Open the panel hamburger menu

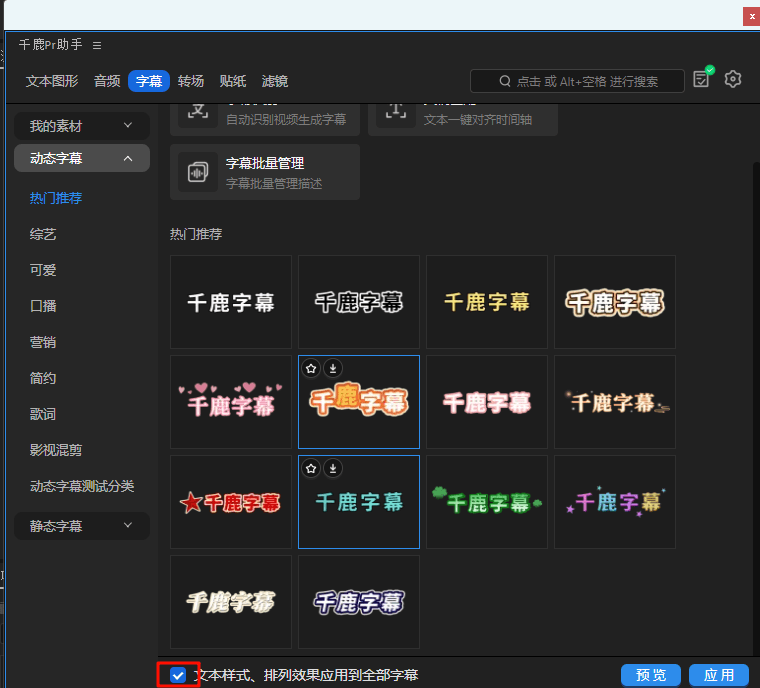[x=97, y=45]
